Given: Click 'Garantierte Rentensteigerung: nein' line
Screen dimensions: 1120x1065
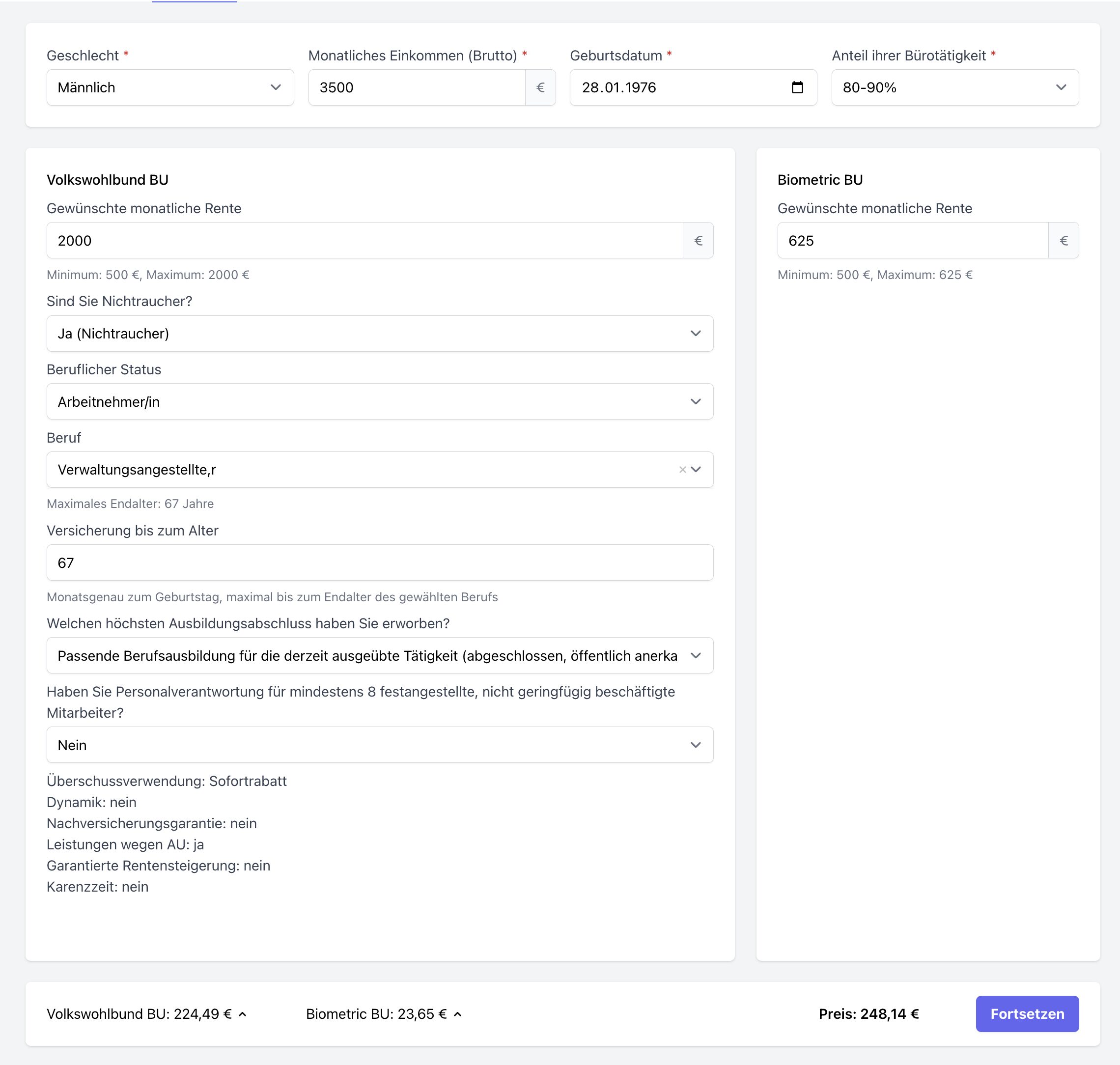Looking at the screenshot, I should pos(158,866).
